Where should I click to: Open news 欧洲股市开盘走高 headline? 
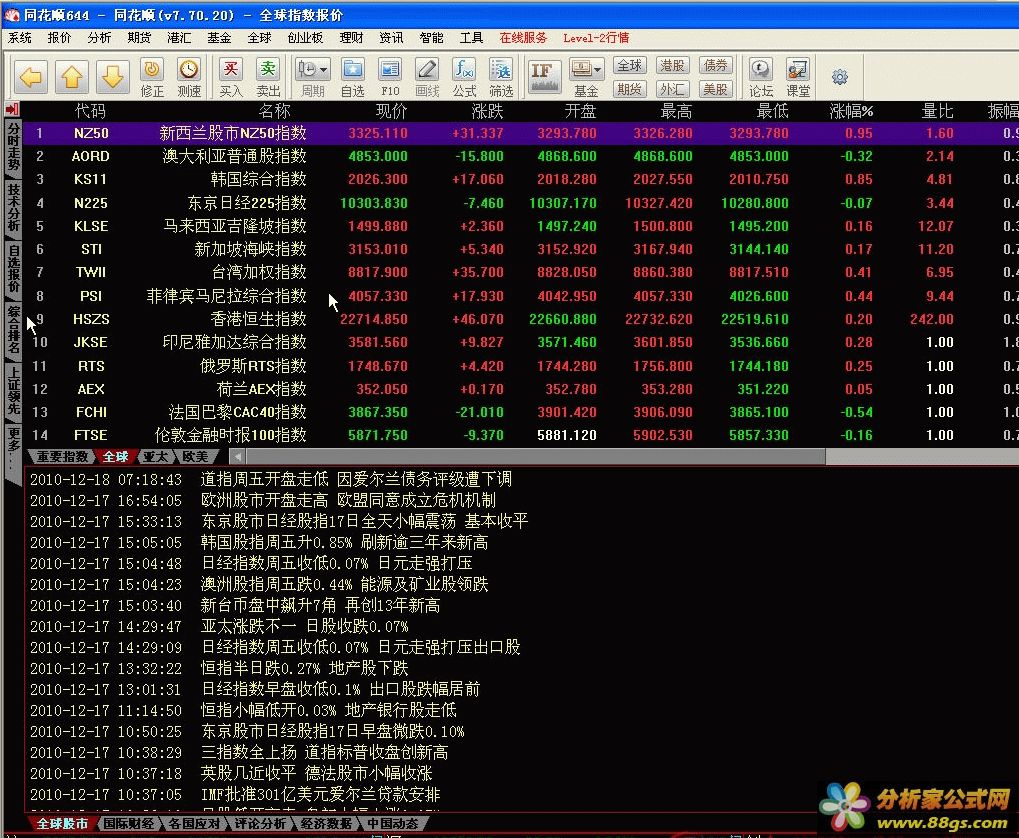click(348, 501)
